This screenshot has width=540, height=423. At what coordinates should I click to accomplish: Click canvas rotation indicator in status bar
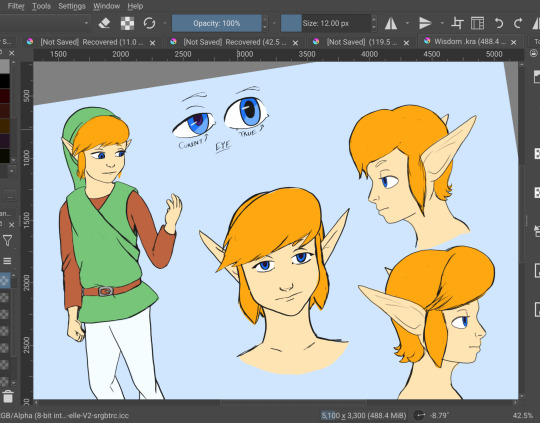[419, 415]
